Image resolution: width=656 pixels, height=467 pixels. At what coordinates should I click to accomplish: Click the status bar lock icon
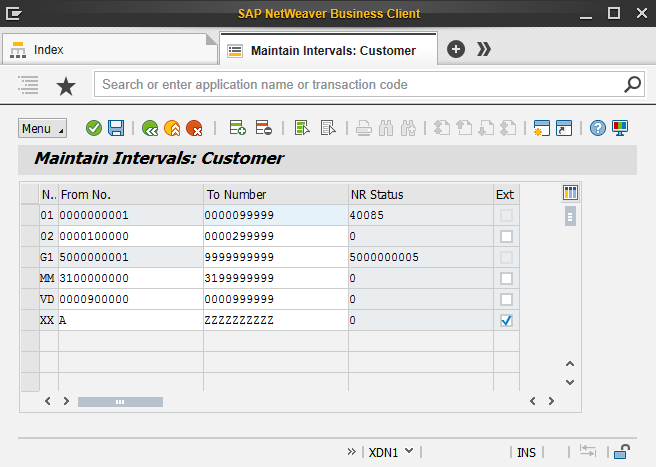(x=622, y=452)
